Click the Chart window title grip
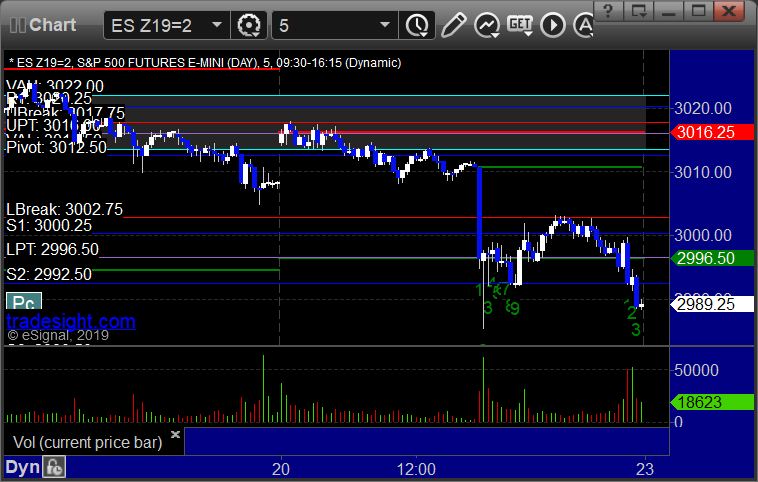Image resolution: width=758 pixels, height=482 pixels. click(x=17, y=25)
